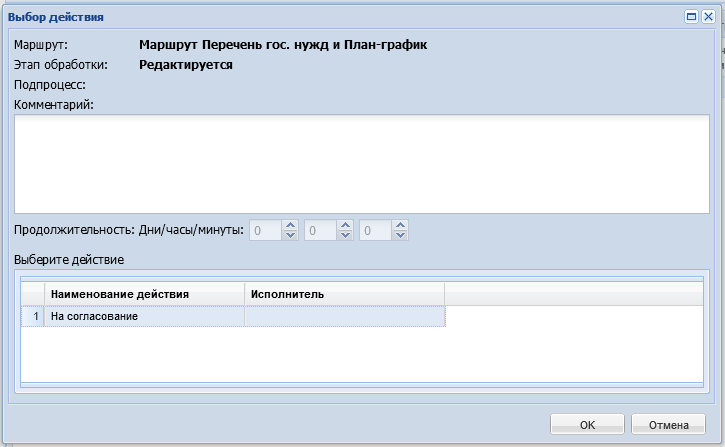Decrease days with the down arrow
This screenshot has width=725, height=447.
point(291,236)
